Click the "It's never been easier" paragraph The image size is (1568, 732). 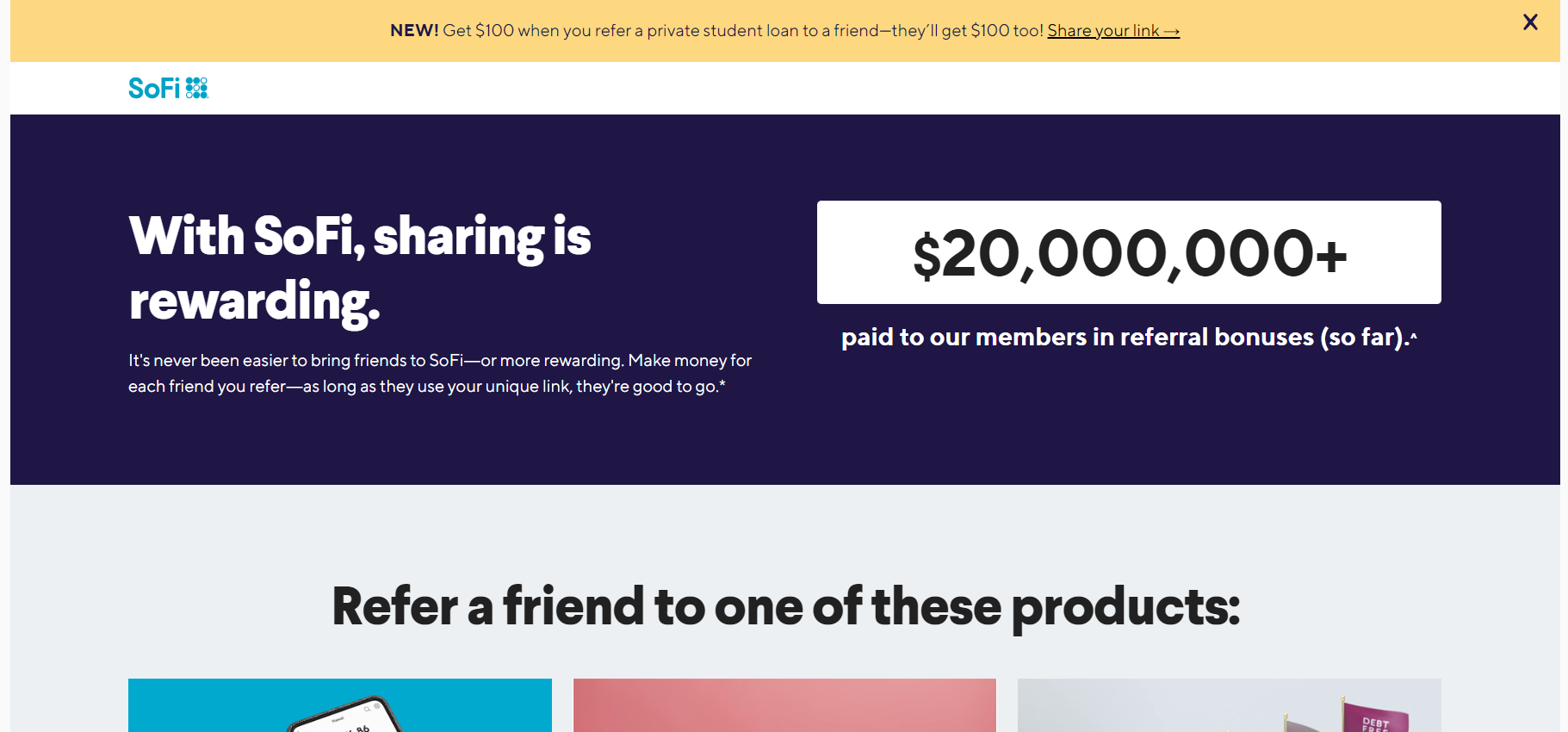click(x=440, y=373)
